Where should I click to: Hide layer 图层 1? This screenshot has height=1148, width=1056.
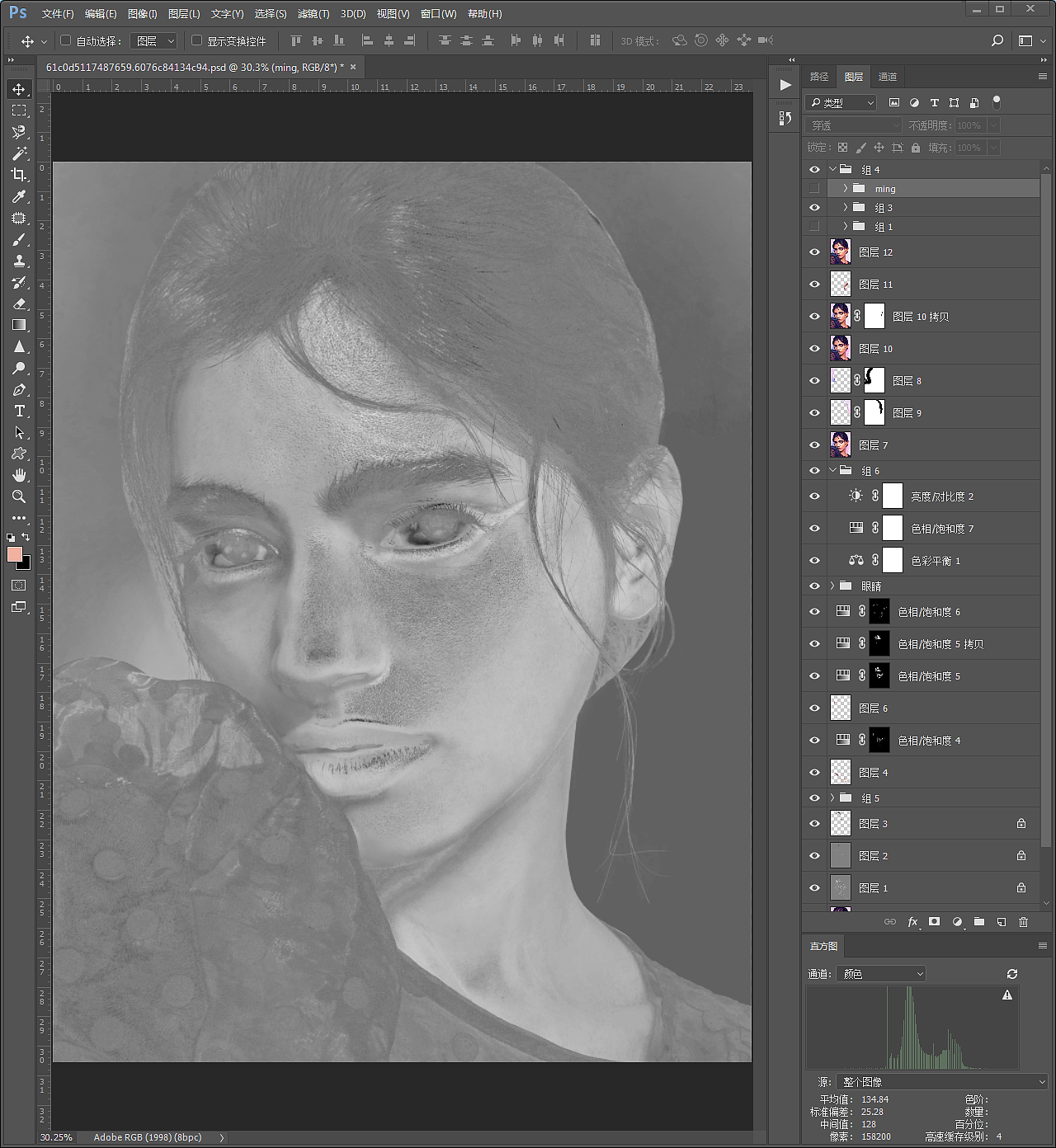click(x=814, y=888)
